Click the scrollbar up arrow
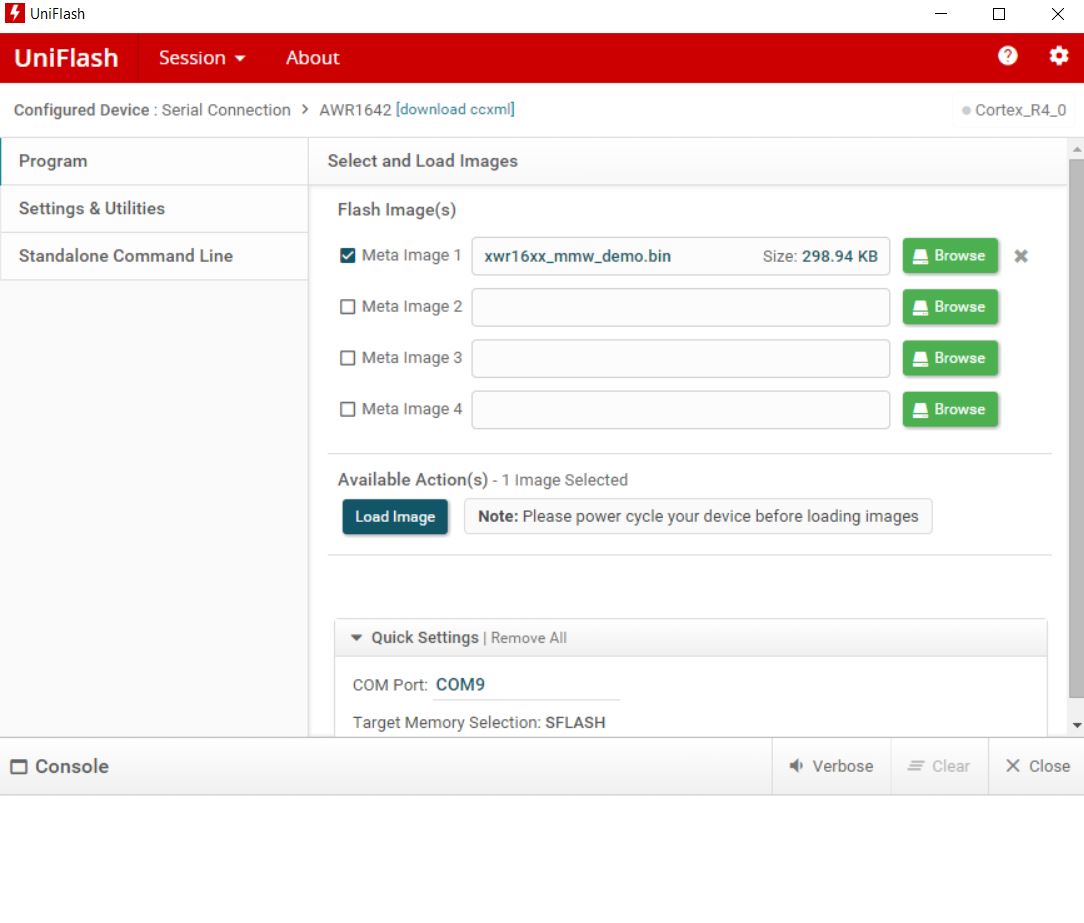The width and height of the screenshot is (1084, 923). (1076, 149)
